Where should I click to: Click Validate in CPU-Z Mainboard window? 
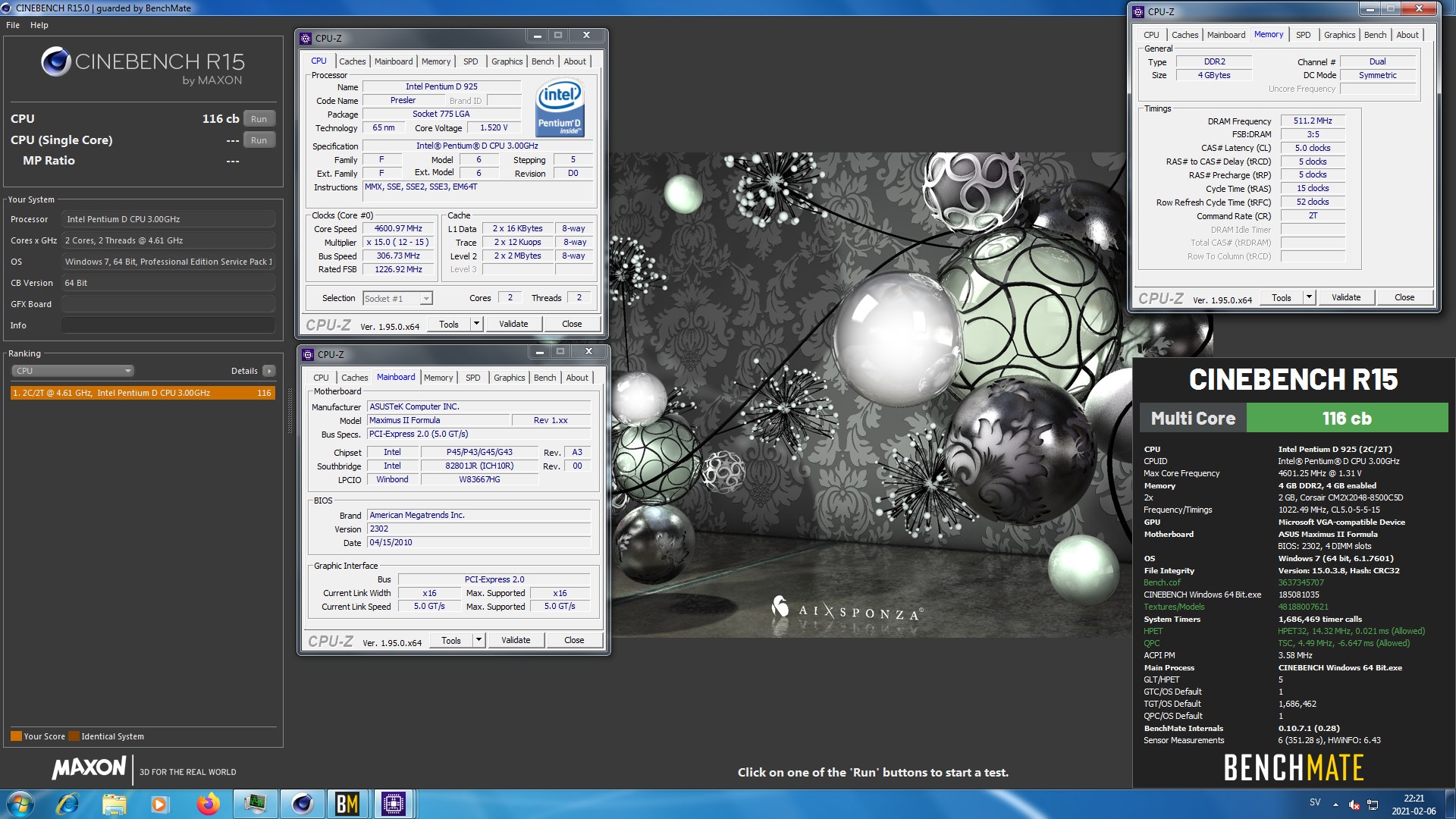pyautogui.click(x=516, y=640)
